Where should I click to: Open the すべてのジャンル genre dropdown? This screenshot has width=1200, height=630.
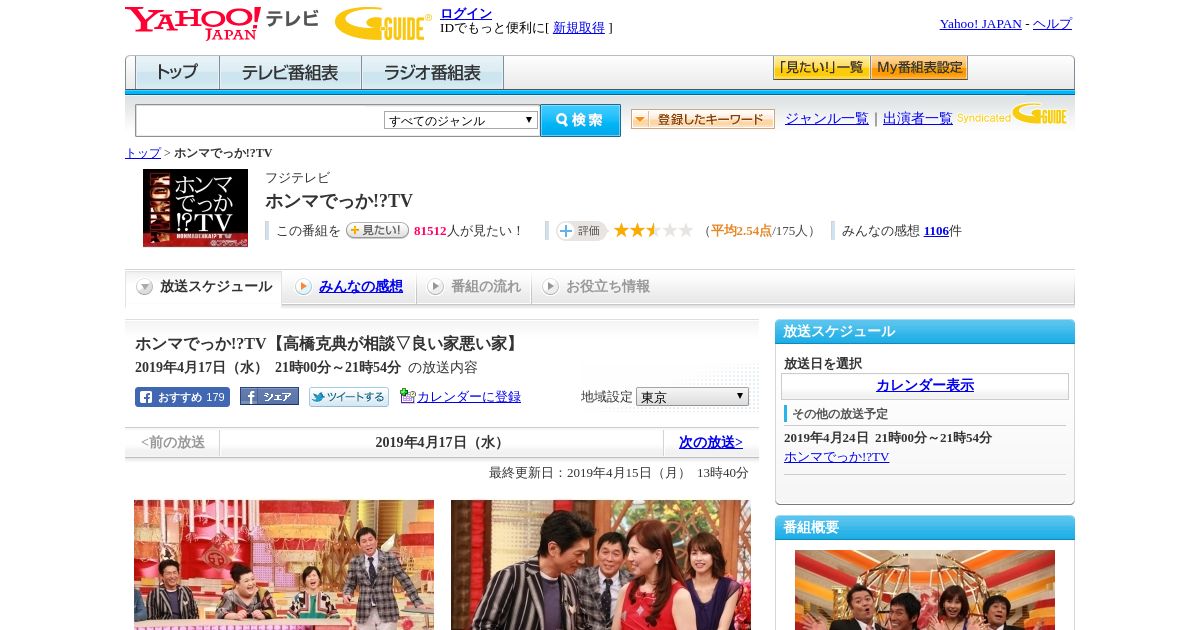[x=461, y=120]
